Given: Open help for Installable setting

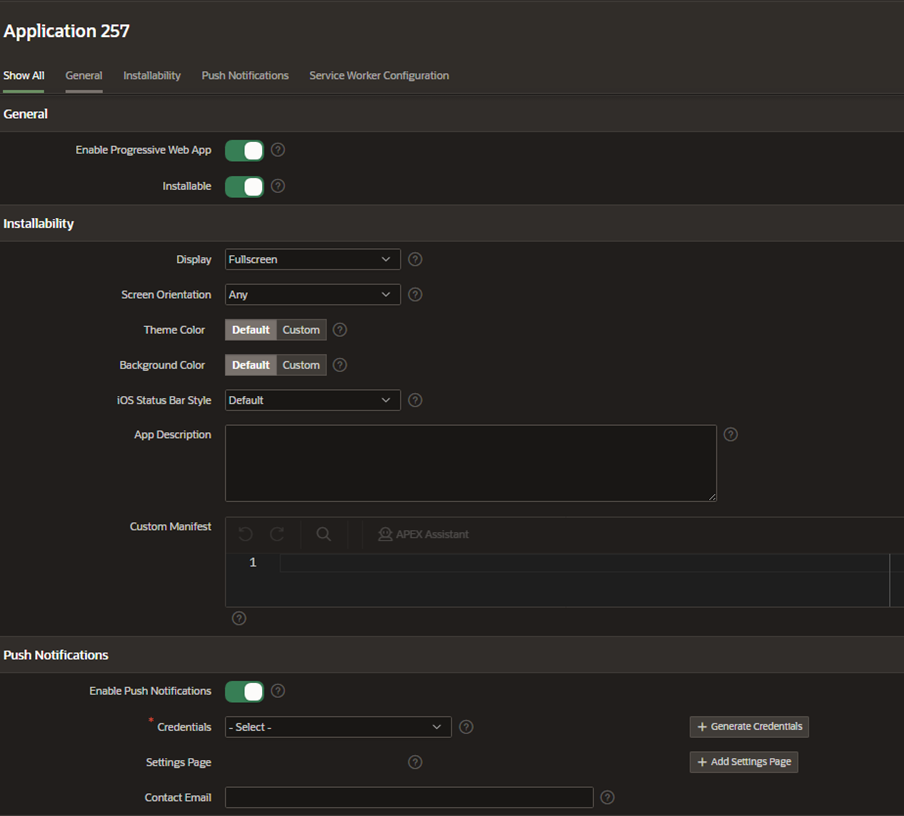Looking at the screenshot, I should pyautogui.click(x=278, y=186).
